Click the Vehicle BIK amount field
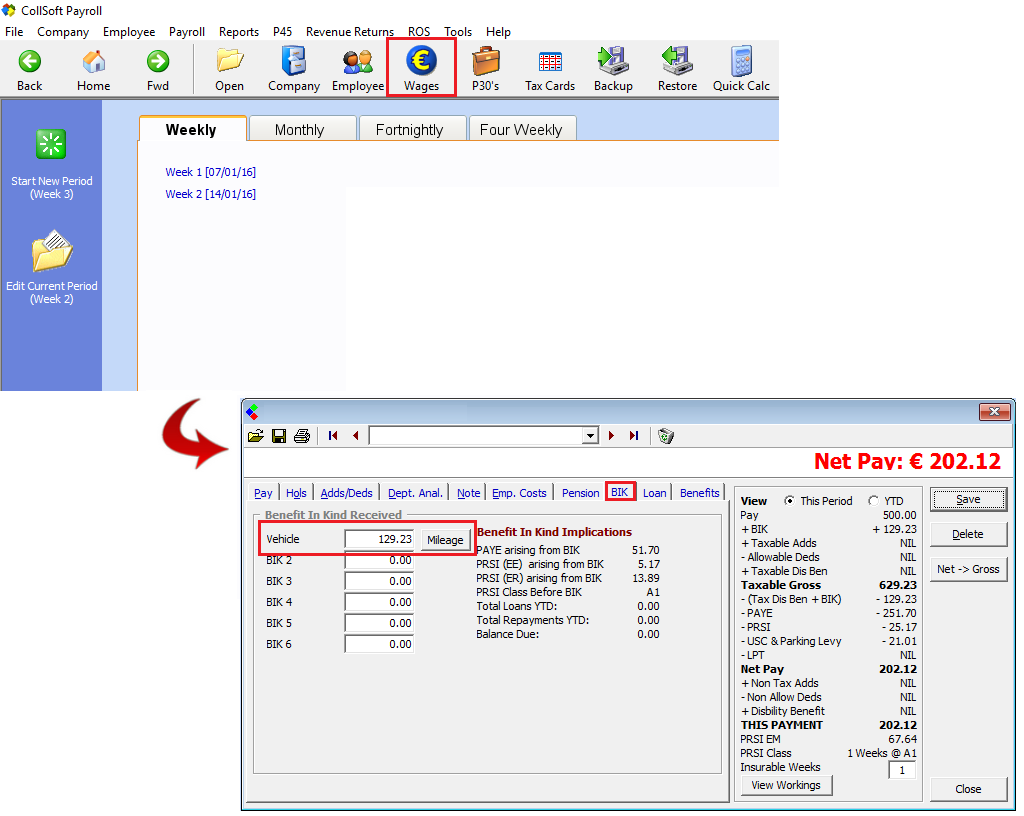Viewport: 1024px width, 816px height. point(379,539)
